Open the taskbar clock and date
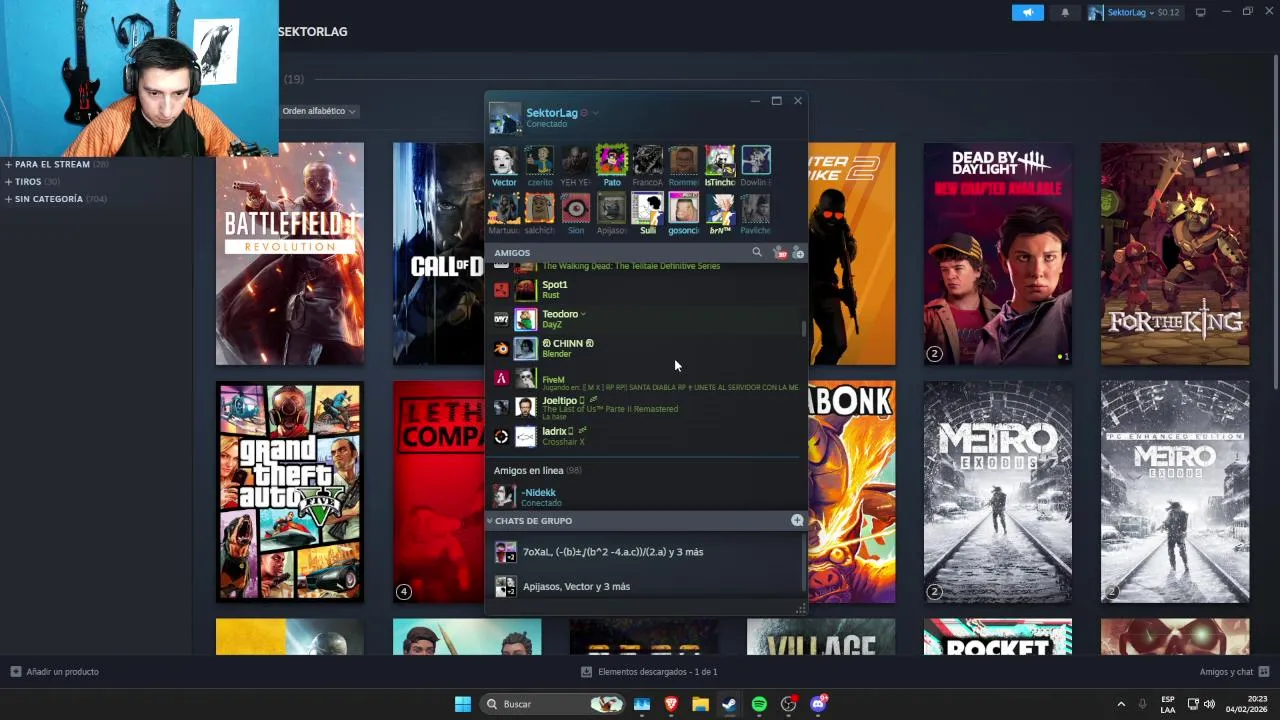 pyautogui.click(x=1247, y=704)
